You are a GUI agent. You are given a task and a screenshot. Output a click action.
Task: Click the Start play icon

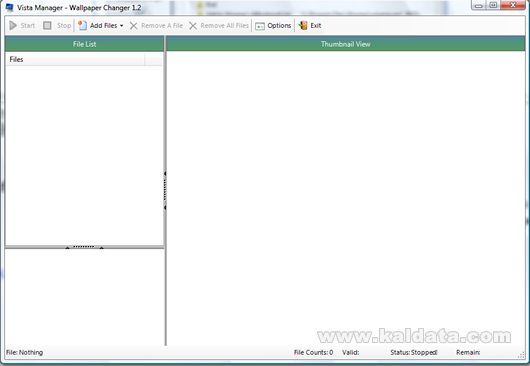(x=13, y=25)
